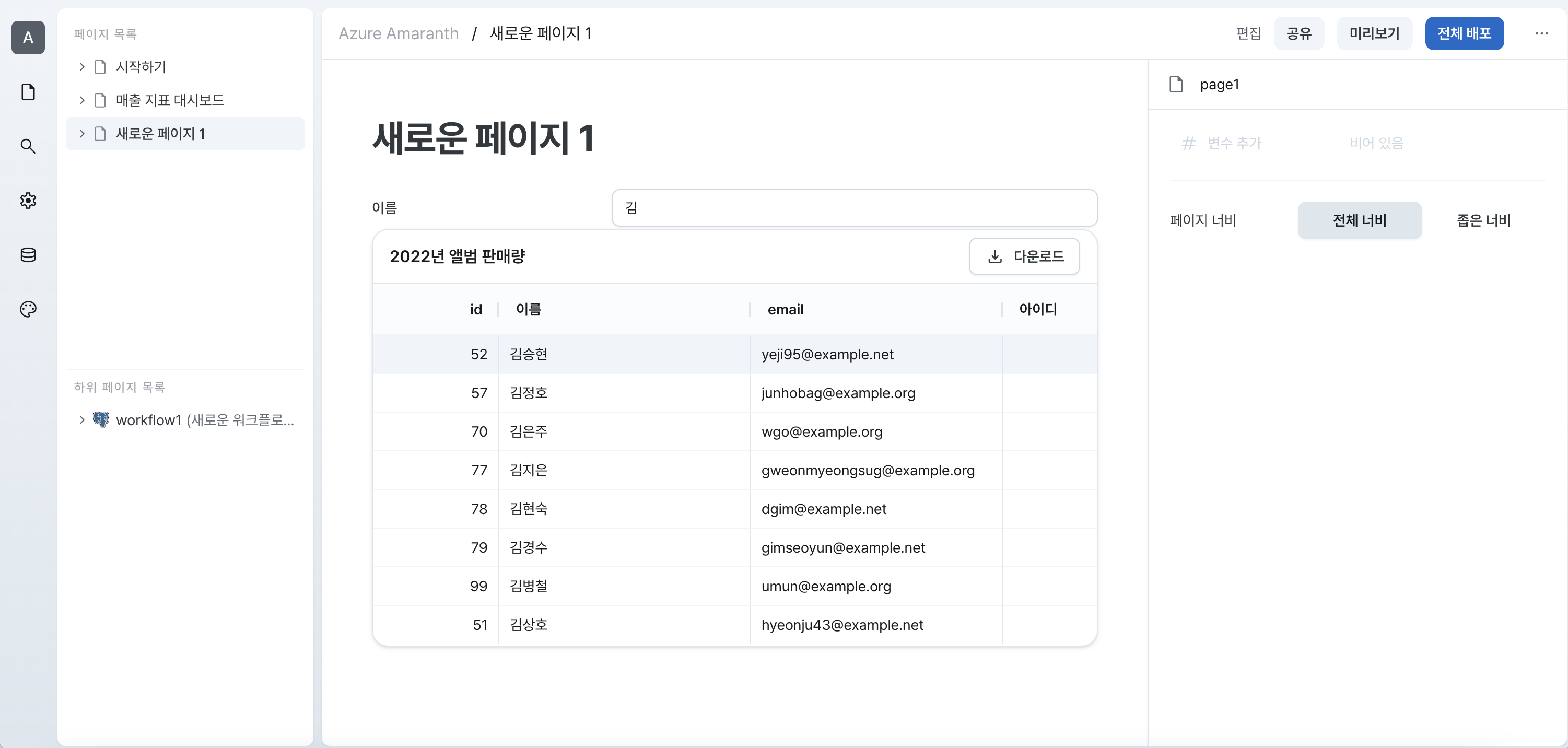Click the page1 document icon
Screen dimensions: 1568x748
coord(1176,84)
